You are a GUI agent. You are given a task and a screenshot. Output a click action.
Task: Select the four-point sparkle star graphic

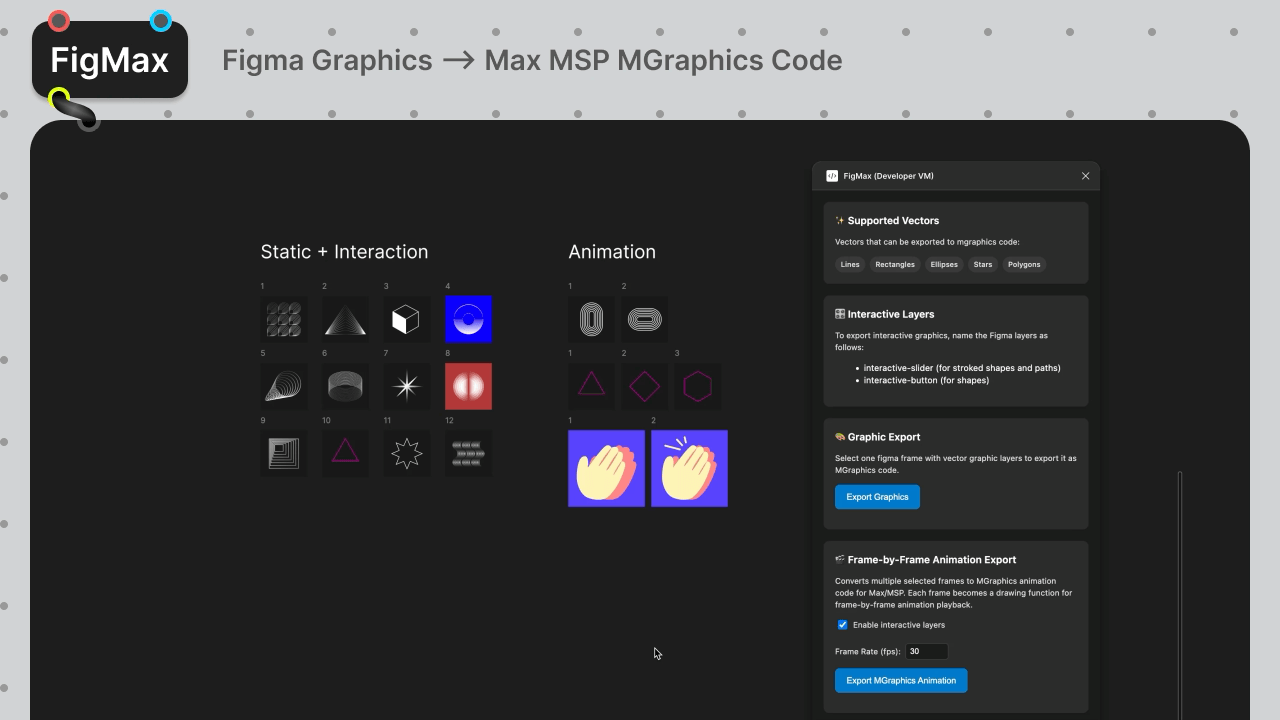click(x=407, y=386)
